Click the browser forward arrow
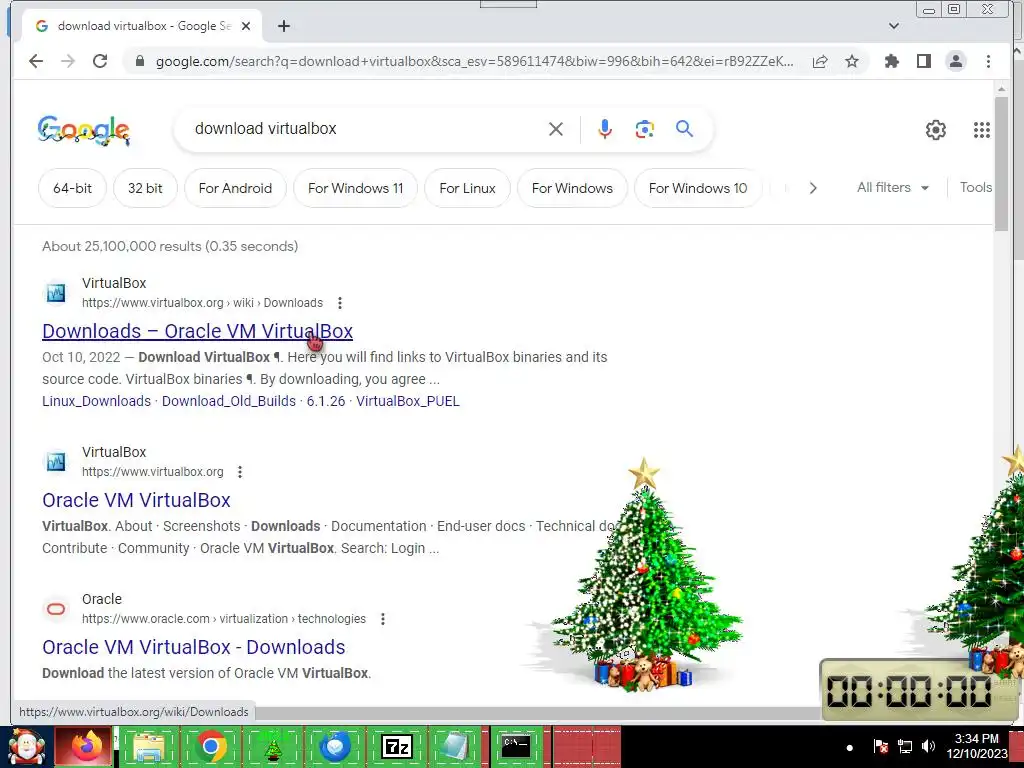This screenshot has width=1024, height=768. click(68, 61)
